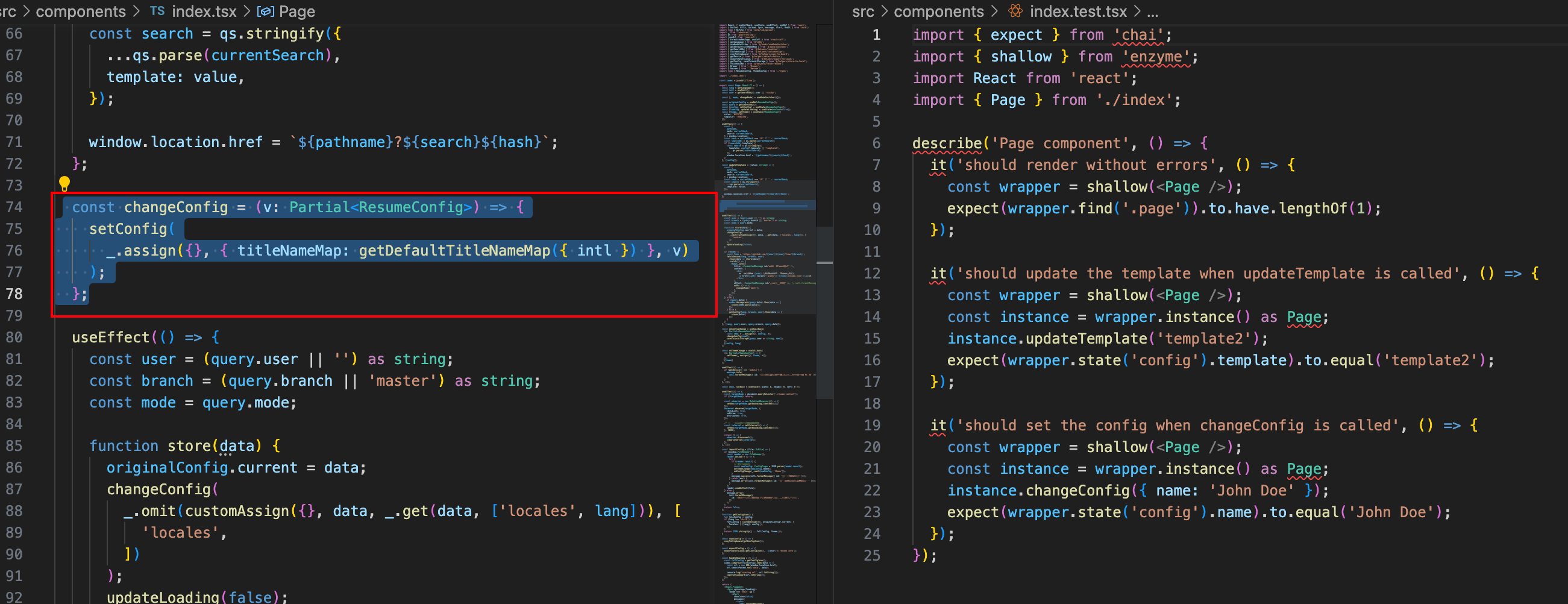Click line number 12 in index.test.tsx gutter
This screenshot has height=604, width=1568.
pos(871,274)
